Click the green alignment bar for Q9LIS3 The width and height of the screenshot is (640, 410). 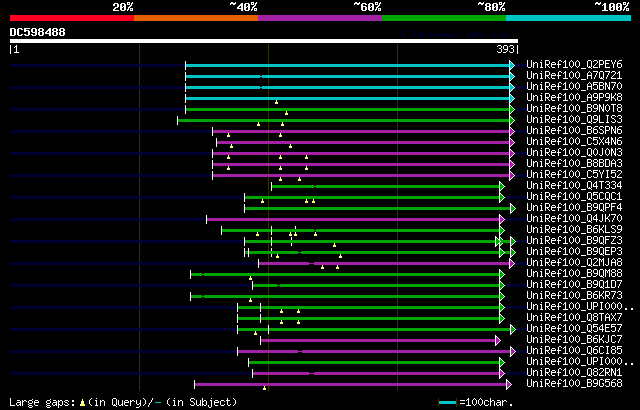[x=343, y=120]
